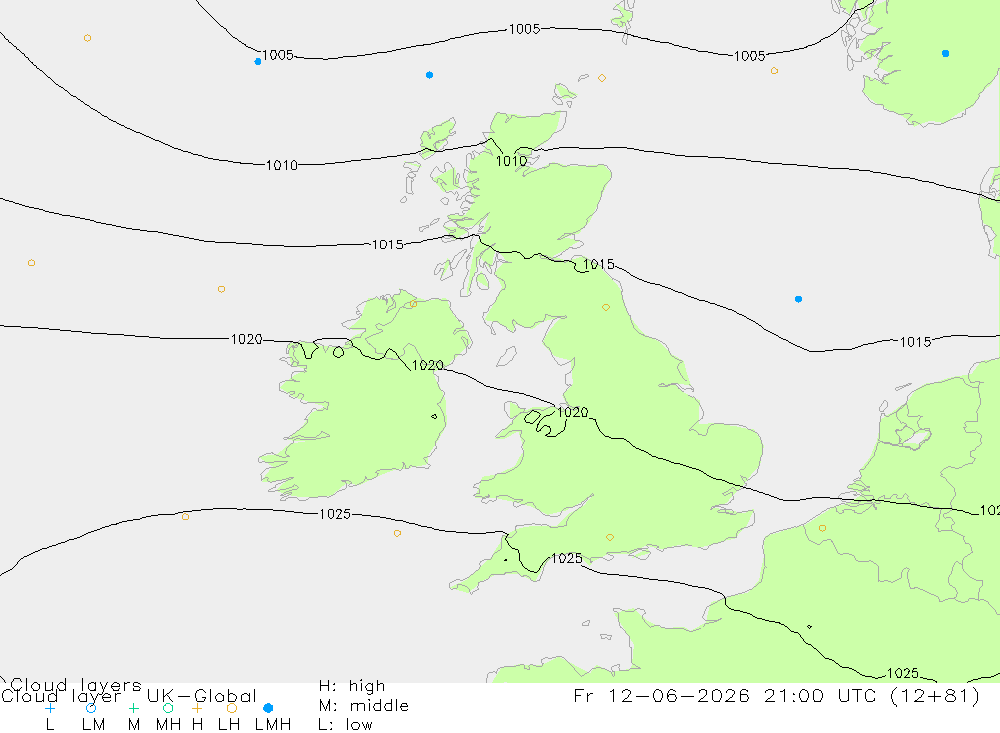Image resolution: width=1000 pixels, height=733 pixels.
Task: Click the 1010 isobar label over the Atlantic
Action: (282, 166)
